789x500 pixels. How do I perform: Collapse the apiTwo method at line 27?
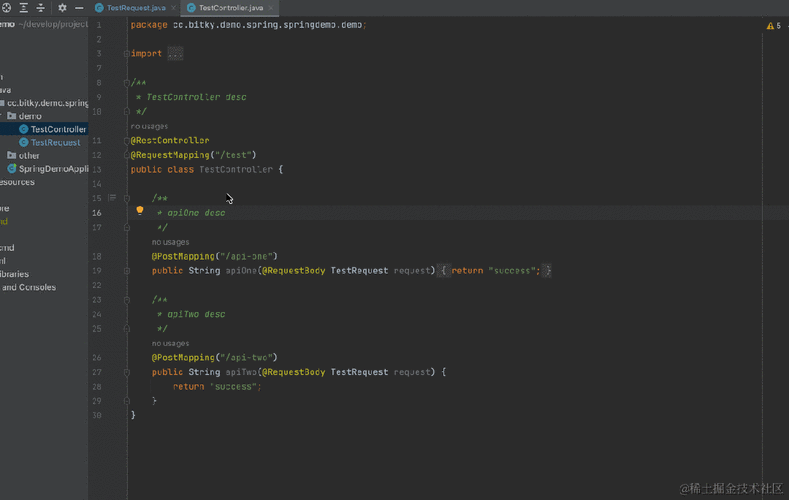click(x=127, y=372)
